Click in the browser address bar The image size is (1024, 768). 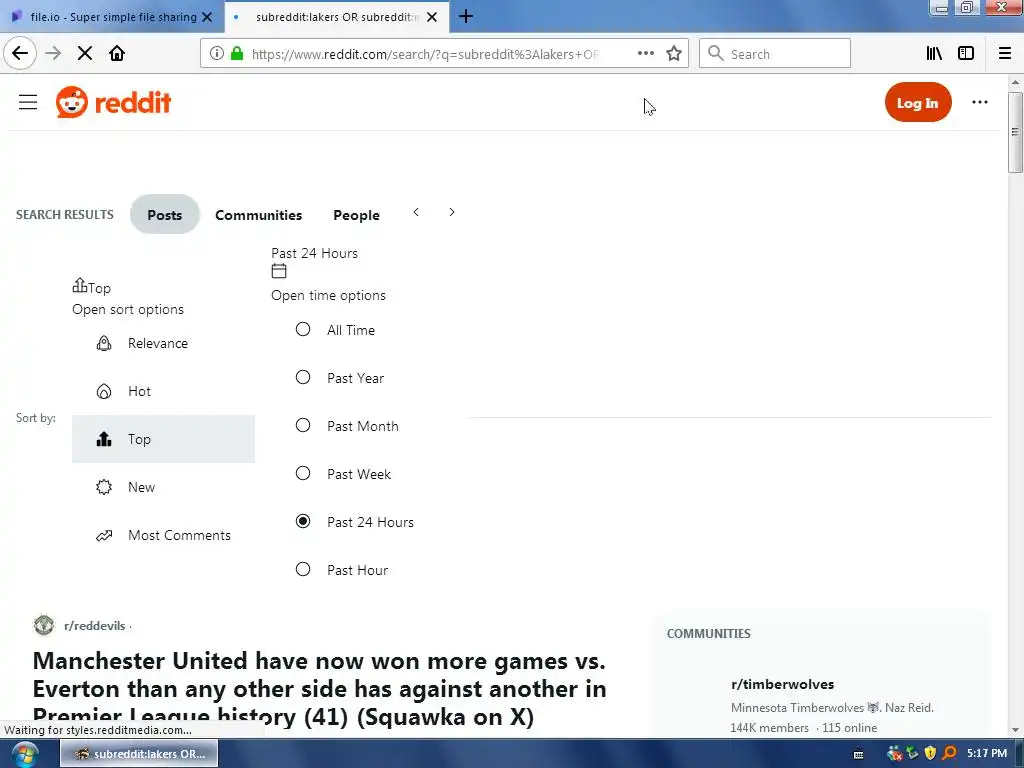(424, 54)
